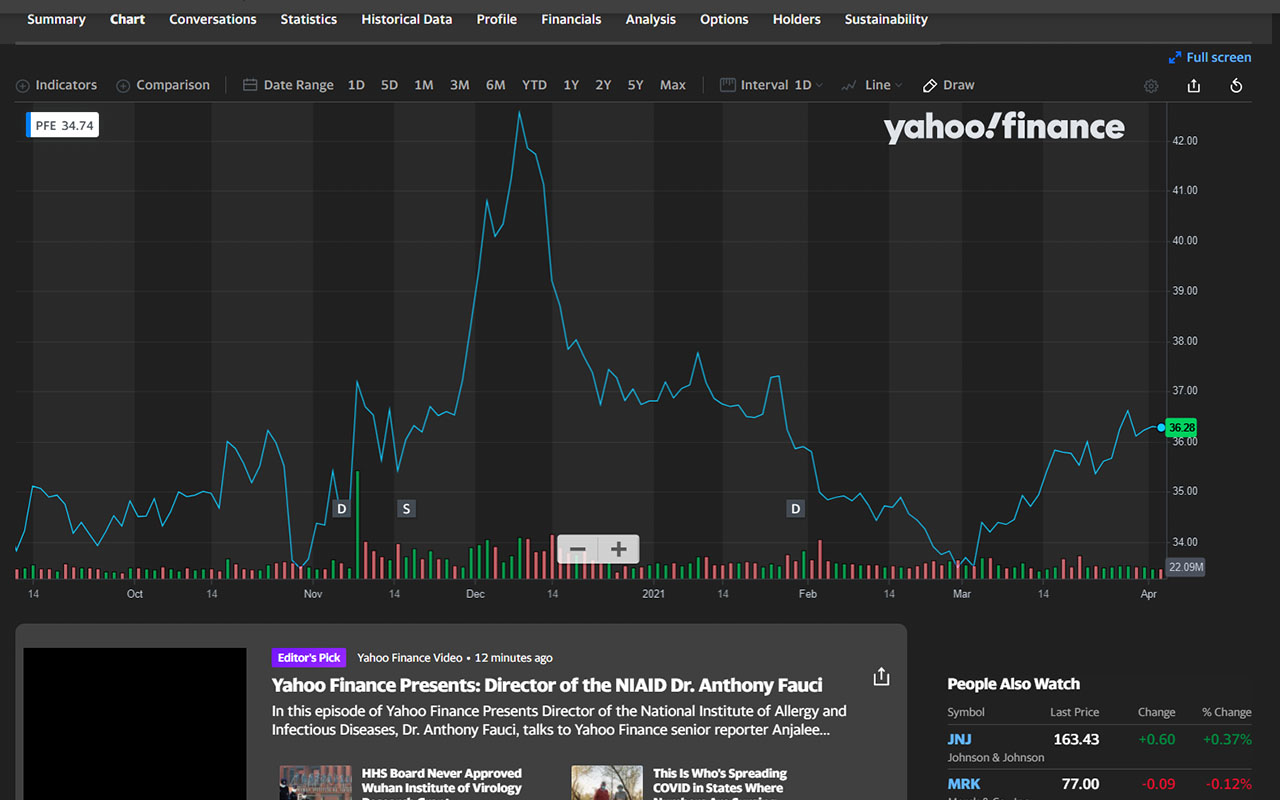Open the Historical Data tab

pos(407,19)
